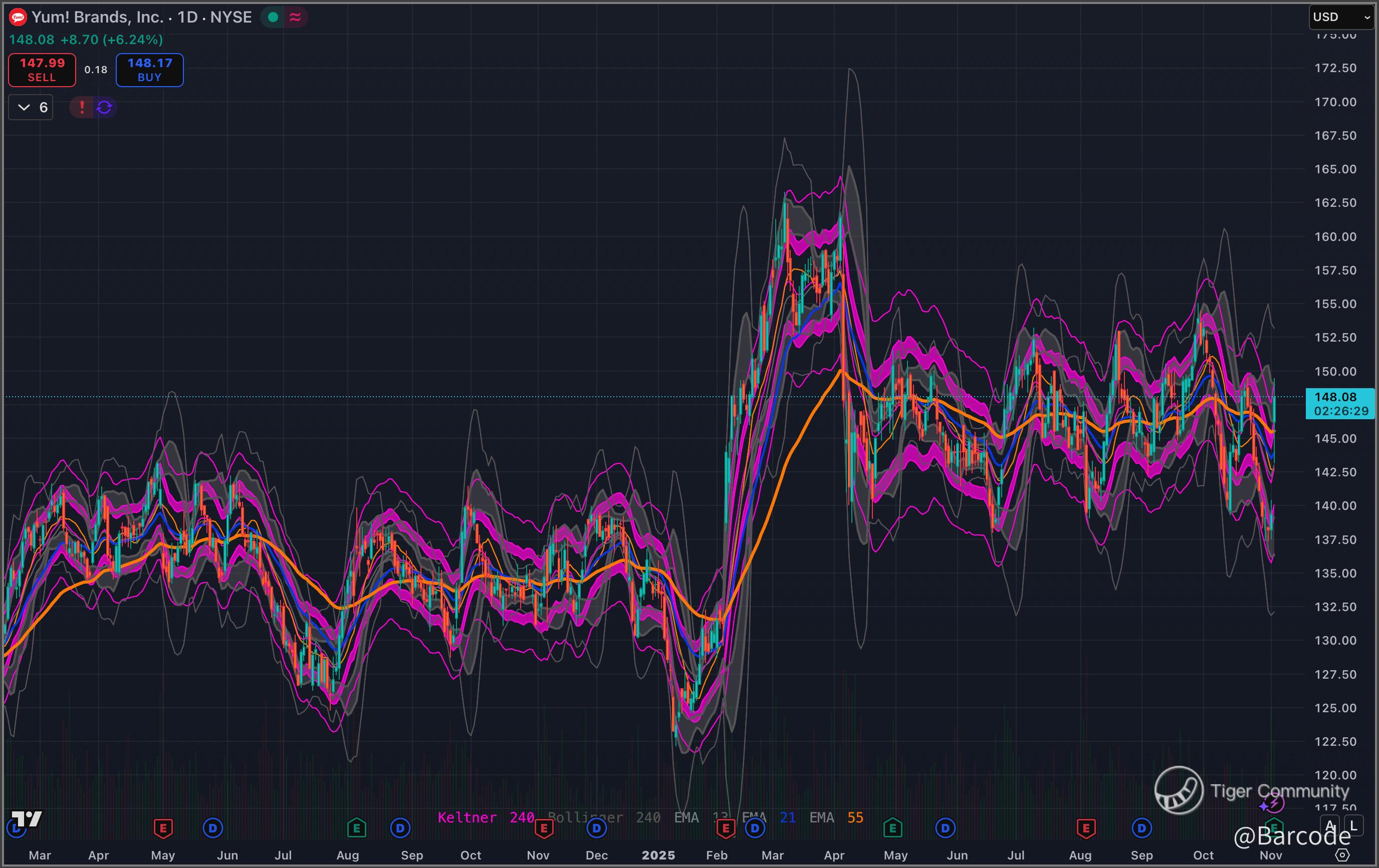Click the green market open status dot
The height and width of the screenshot is (868, 1379).
click(x=273, y=17)
